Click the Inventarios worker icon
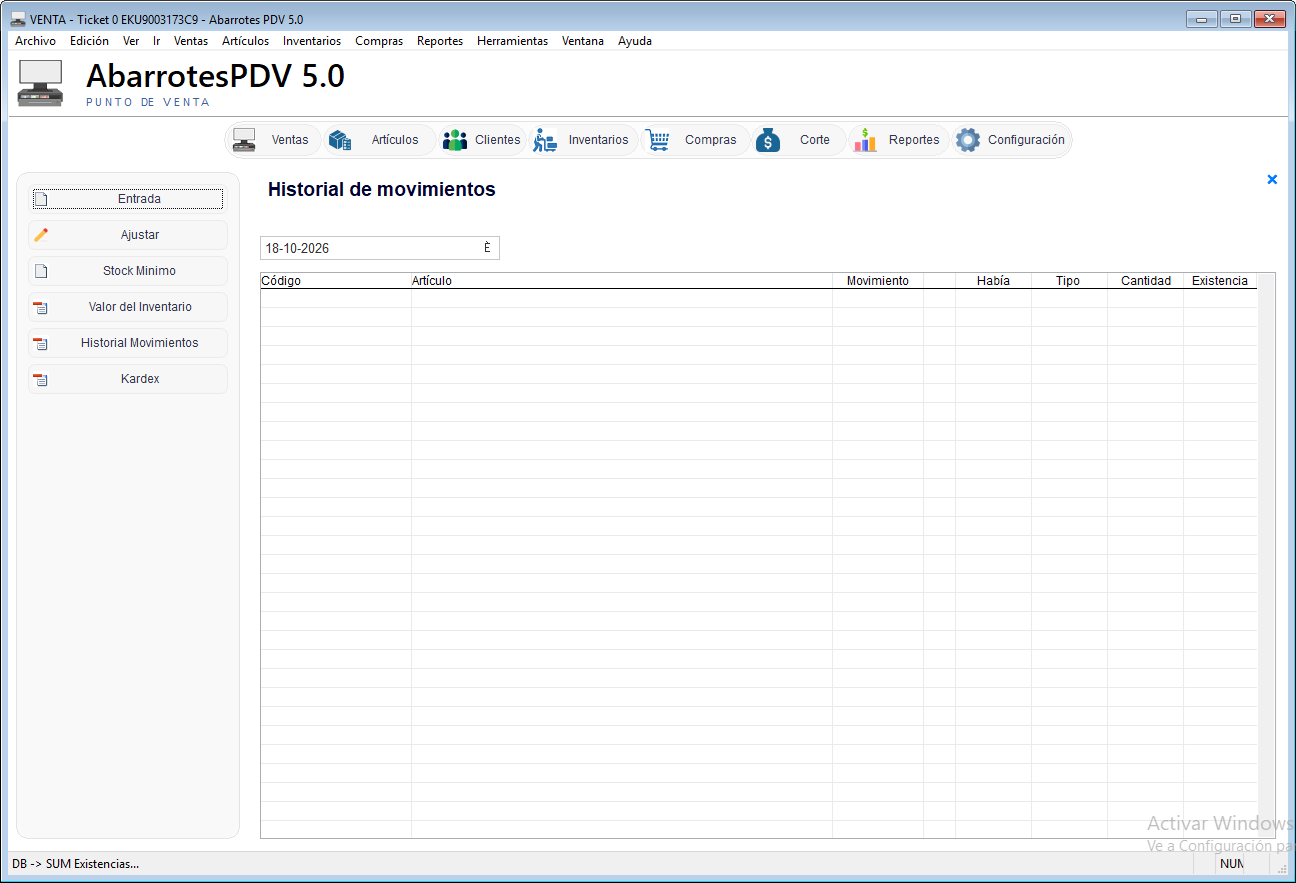This screenshot has height=883, width=1296. (x=545, y=140)
